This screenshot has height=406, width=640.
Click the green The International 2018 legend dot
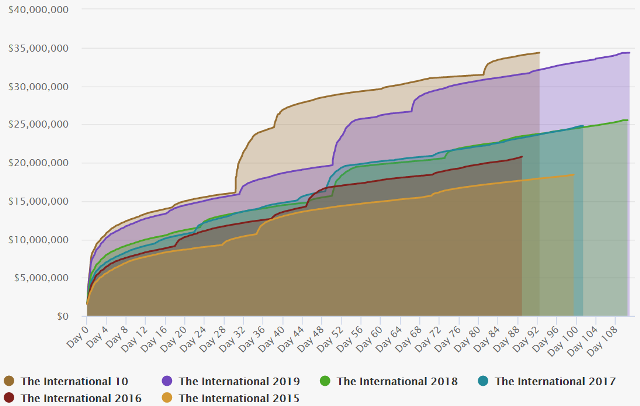324,381
